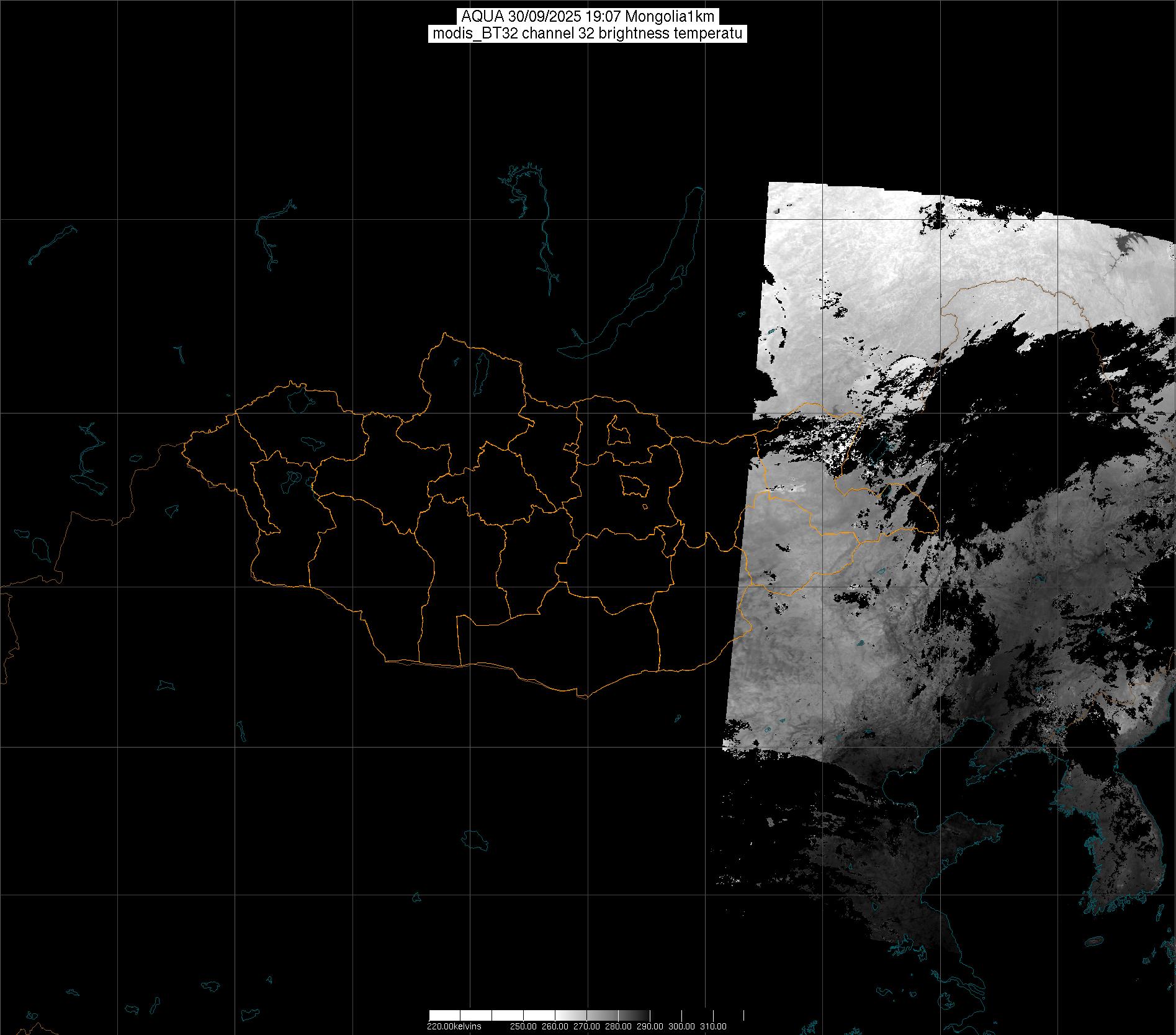Select Lake Khövsgöl in northern Mongolia
The image size is (1176, 1035).
point(480,369)
